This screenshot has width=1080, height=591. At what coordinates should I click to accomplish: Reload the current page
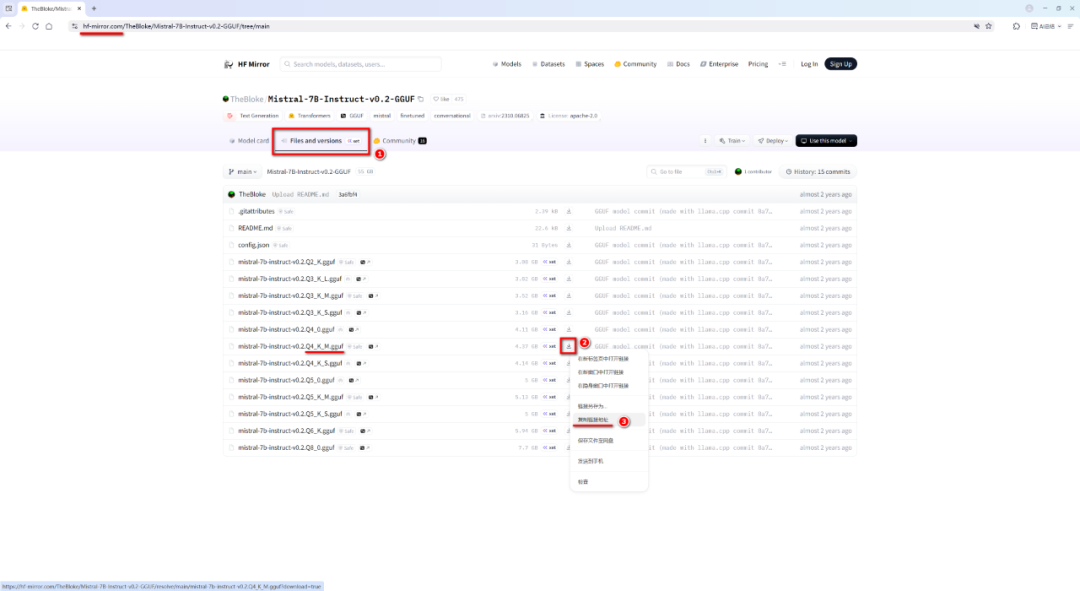coord(35,26)
